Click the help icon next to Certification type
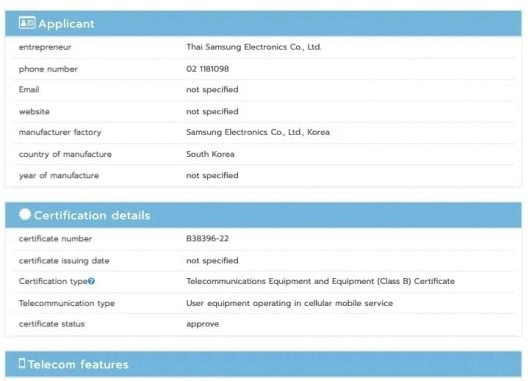The width and height of the screenshot is (528, 381). click(91, 281)
